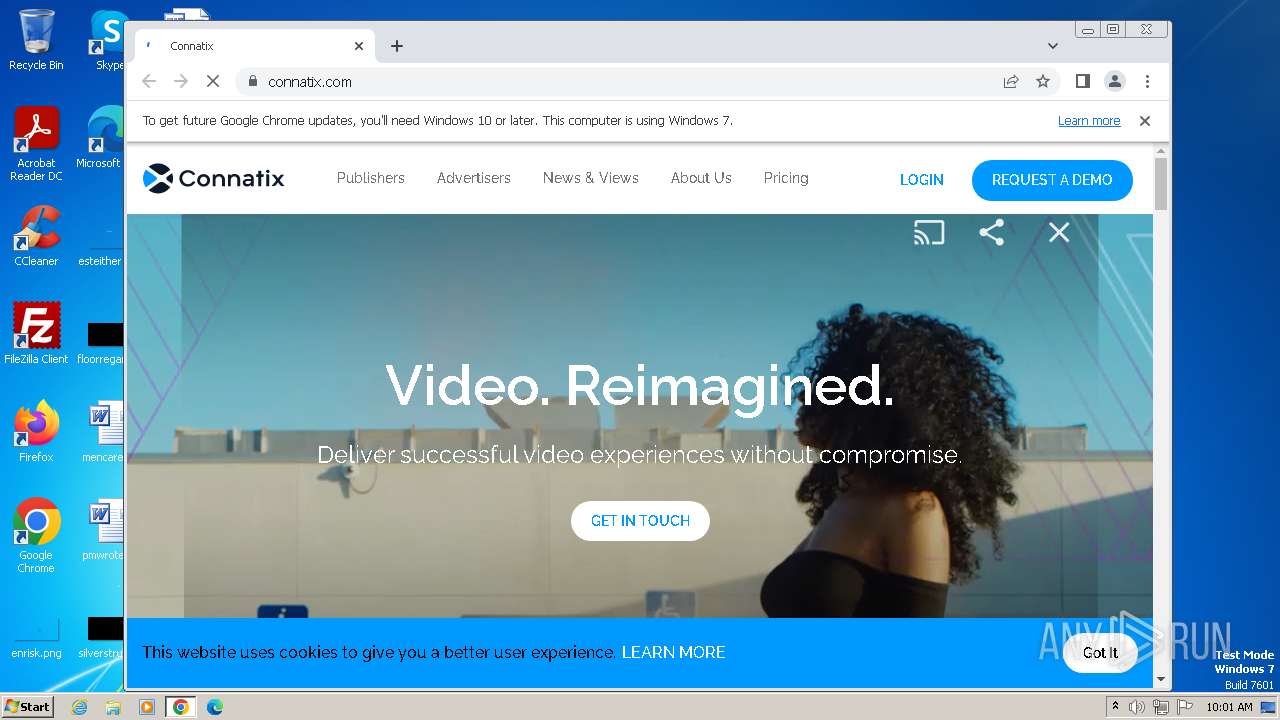Screen dimensions: 1280x720
Task: Open the file explorer from the taskbar
Action: coord(113,707)
